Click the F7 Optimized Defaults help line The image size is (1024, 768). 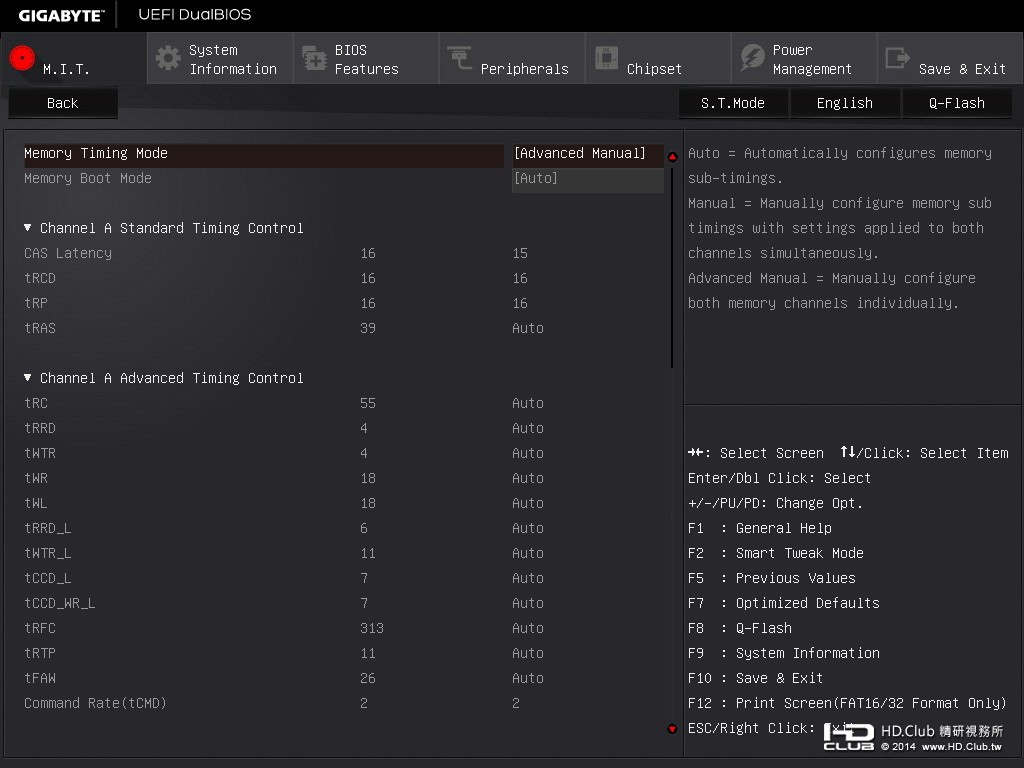tap(784, 603)
